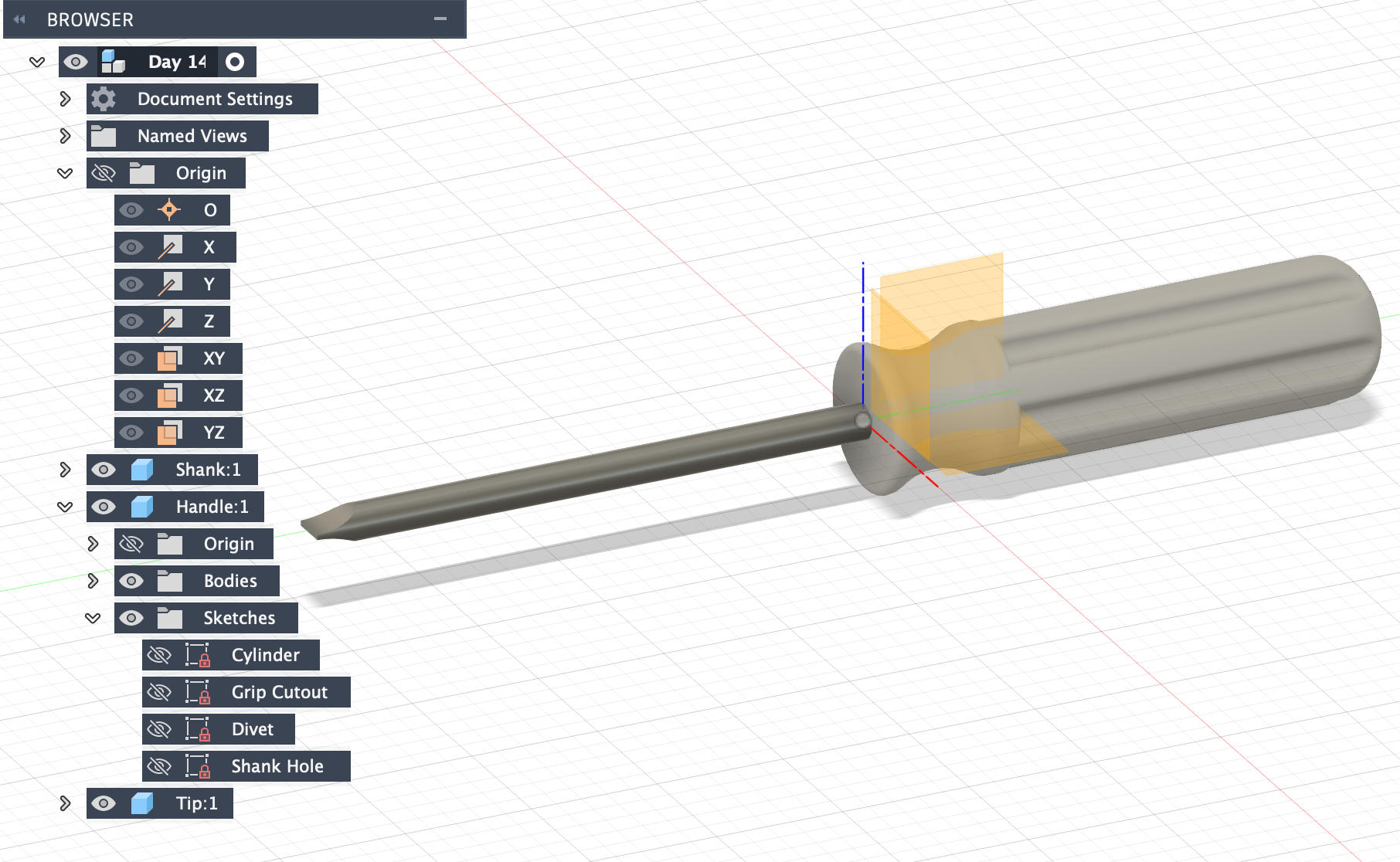Click the Named Views folder icon

(x=103, y=136)
